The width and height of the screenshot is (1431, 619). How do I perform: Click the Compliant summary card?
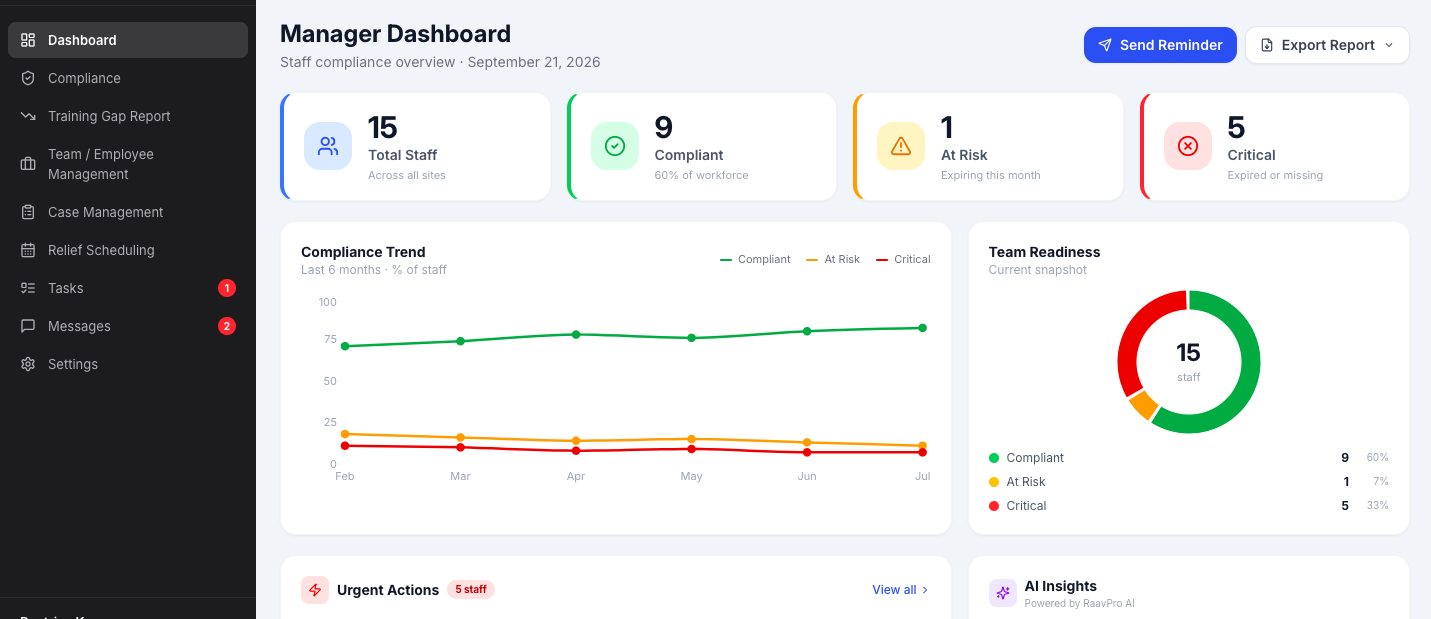[x=702, y=147]
